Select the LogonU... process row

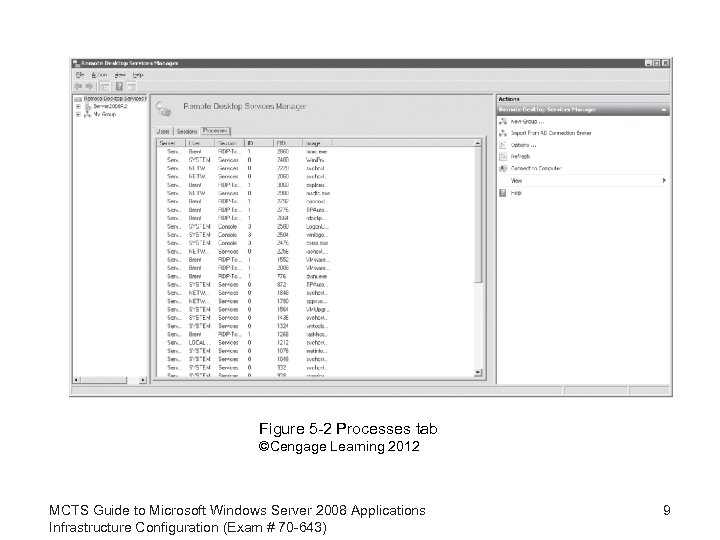coord(317,226)
